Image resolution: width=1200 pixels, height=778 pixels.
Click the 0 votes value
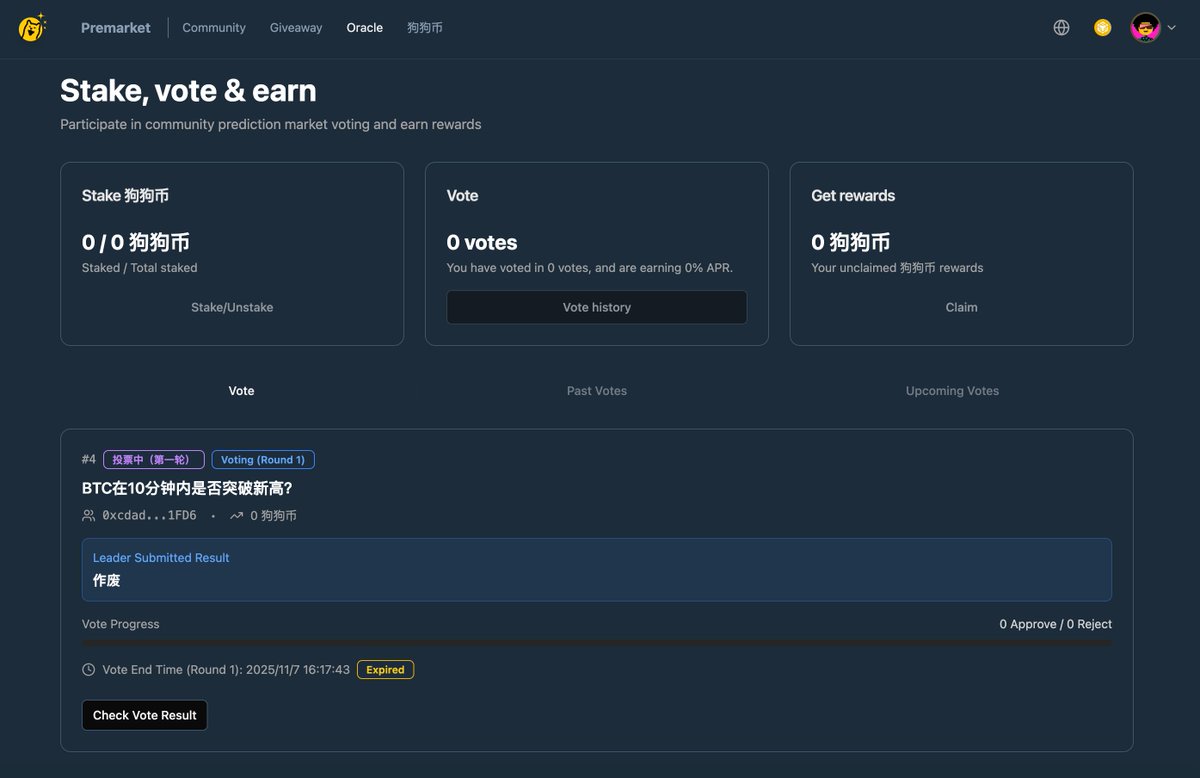(x=482, y=242)
